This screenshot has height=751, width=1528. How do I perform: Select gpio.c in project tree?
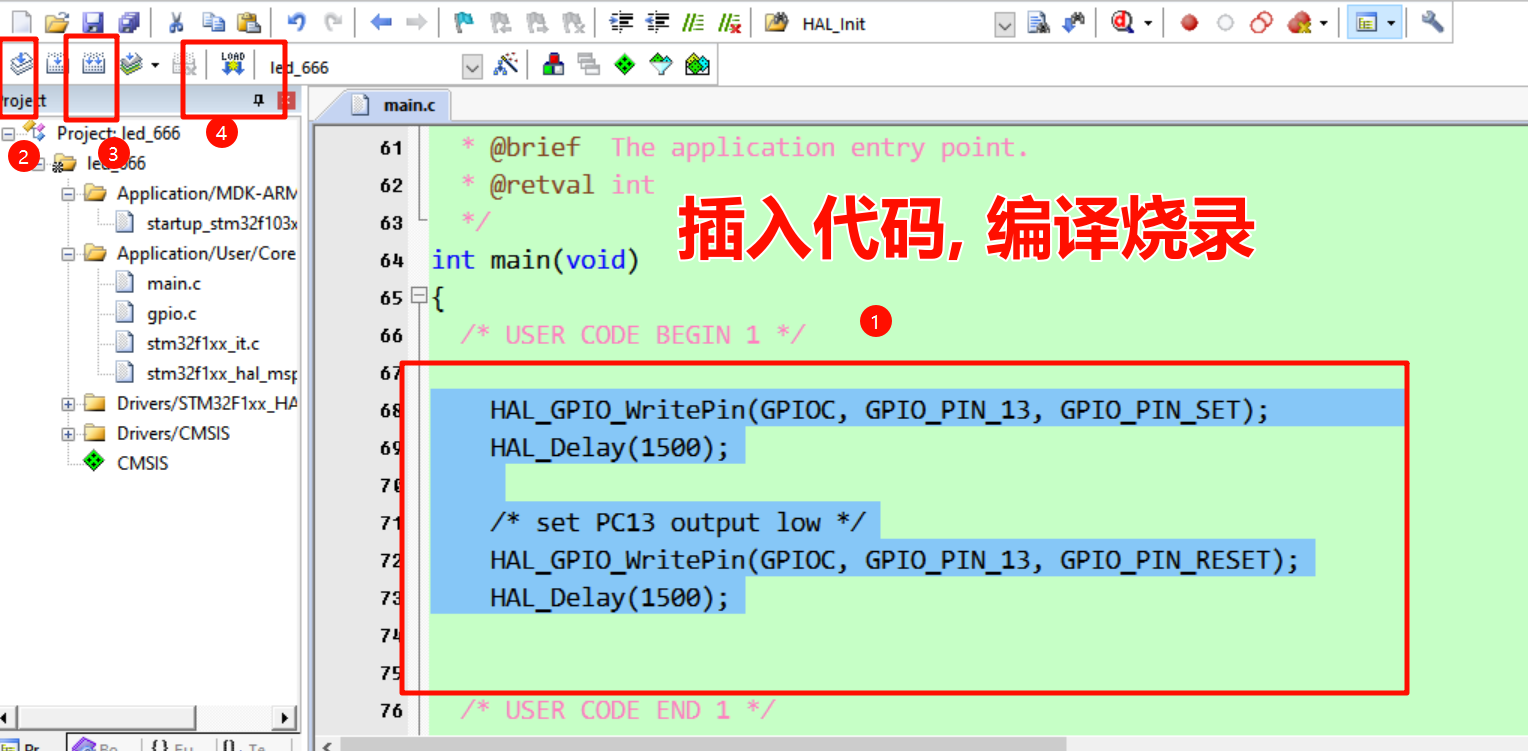coord(171,313)
